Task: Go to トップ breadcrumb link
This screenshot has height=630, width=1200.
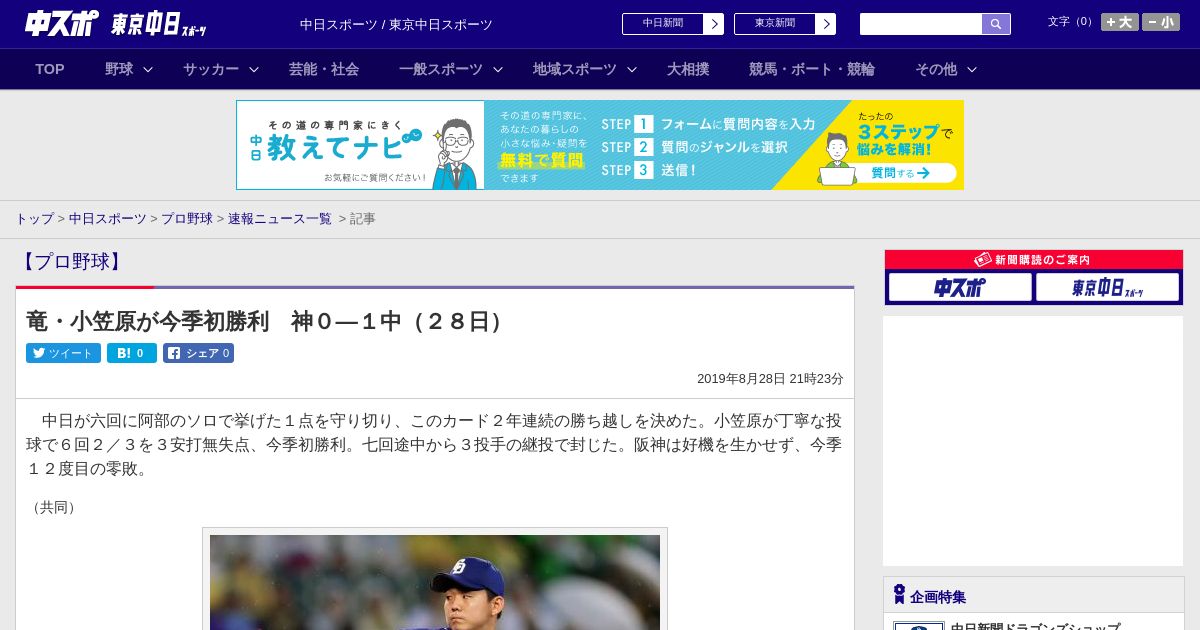Action: tap(34, 218)
